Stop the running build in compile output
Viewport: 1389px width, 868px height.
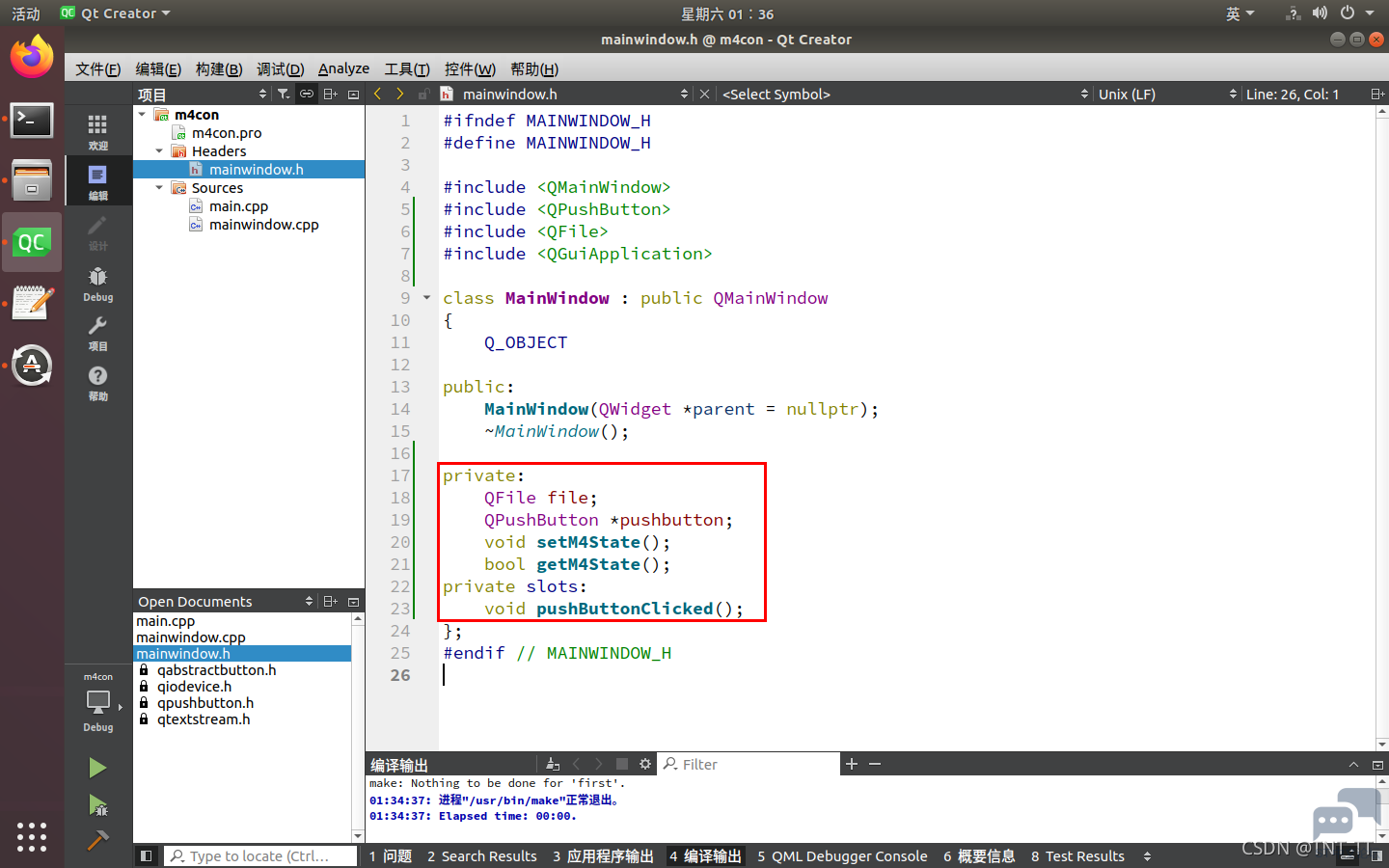coord(622,764)
